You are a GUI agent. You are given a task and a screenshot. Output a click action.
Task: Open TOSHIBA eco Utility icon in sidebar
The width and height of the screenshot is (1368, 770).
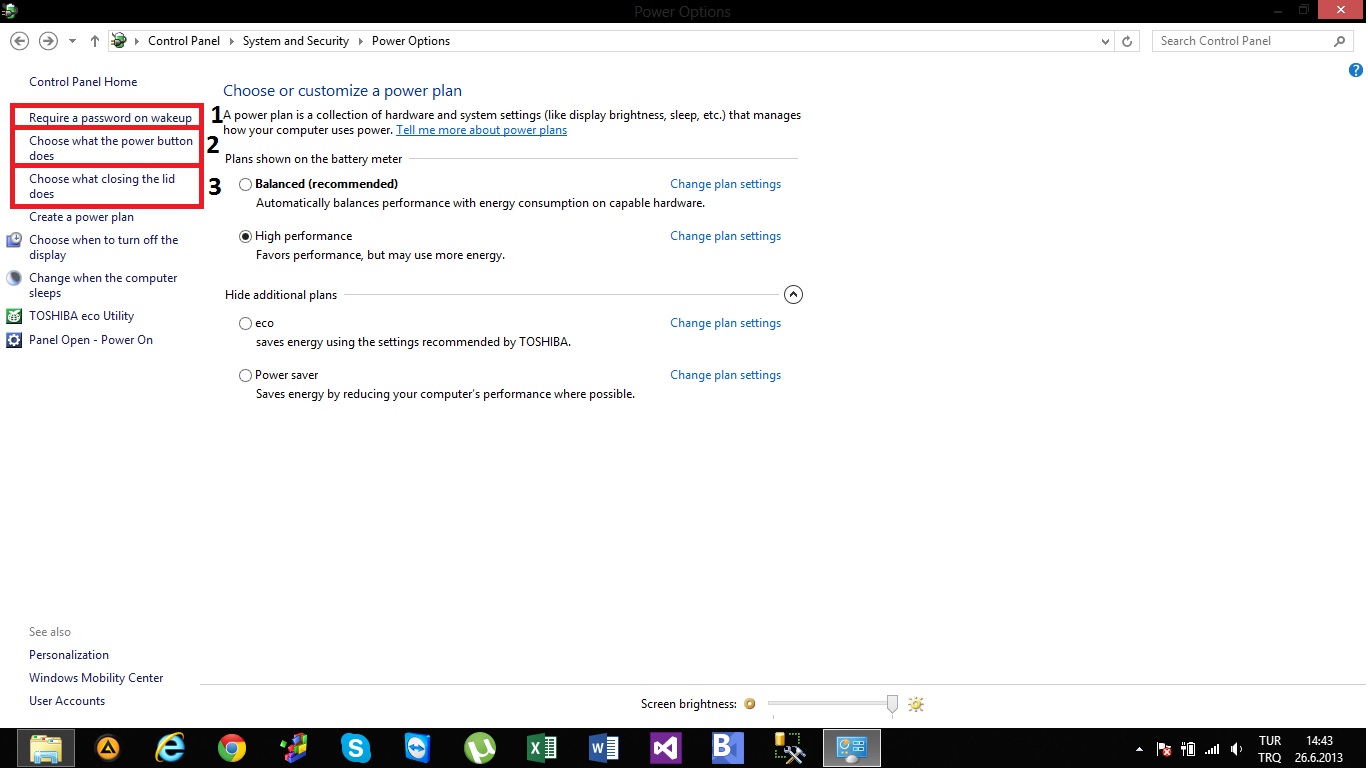coord(14,316)
